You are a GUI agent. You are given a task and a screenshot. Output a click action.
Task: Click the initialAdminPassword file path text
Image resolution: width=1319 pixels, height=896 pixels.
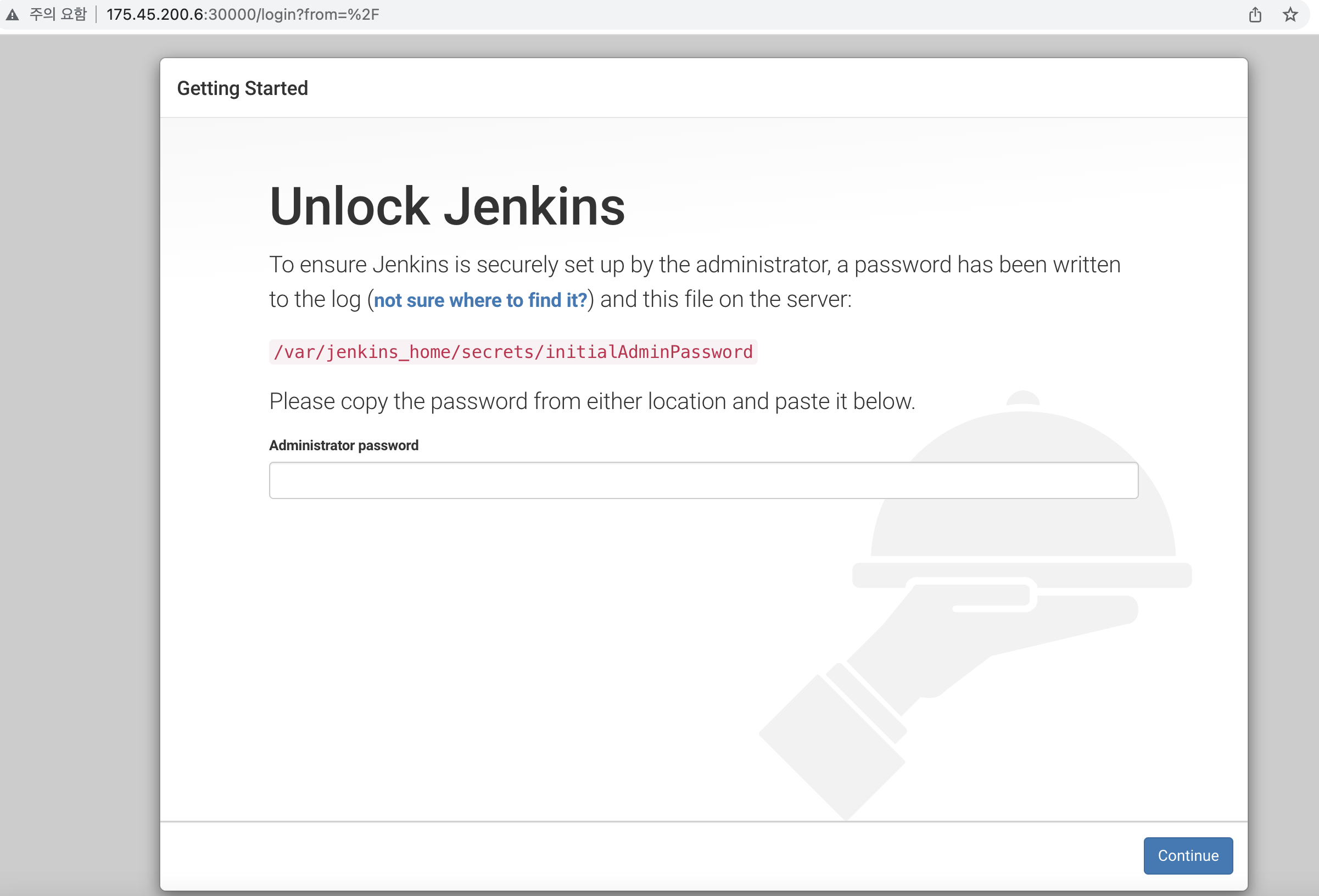[513, 352]
